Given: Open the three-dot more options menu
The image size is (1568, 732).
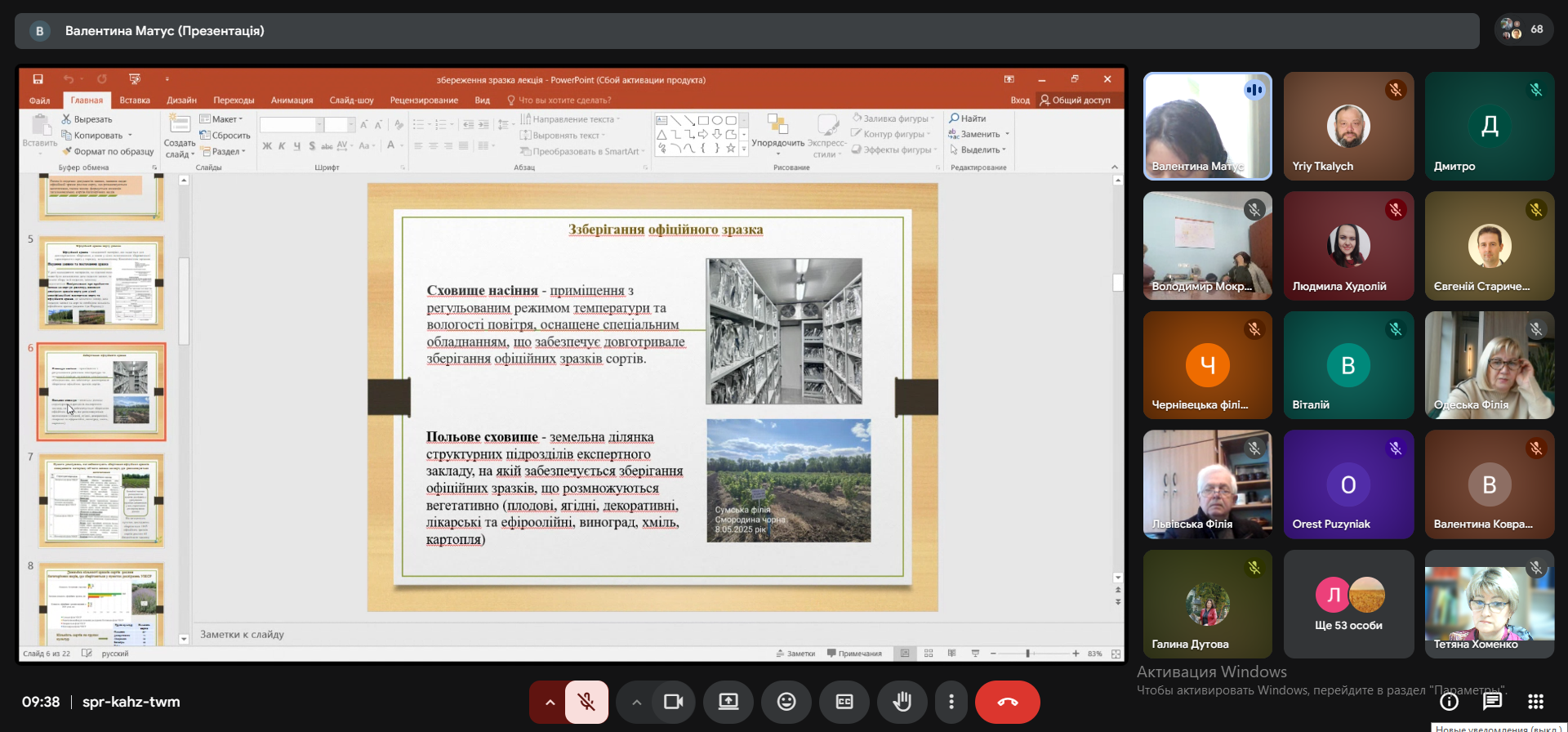Looking at the screenshot, I should (951, 702).
